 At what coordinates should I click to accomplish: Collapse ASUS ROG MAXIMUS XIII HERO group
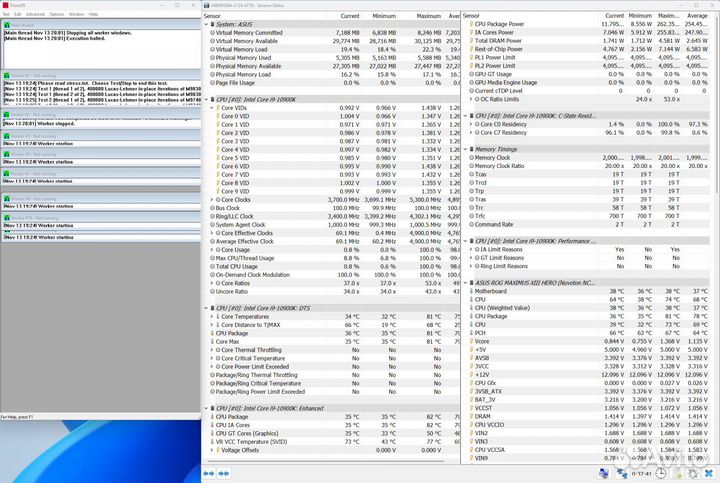point(465,283)
